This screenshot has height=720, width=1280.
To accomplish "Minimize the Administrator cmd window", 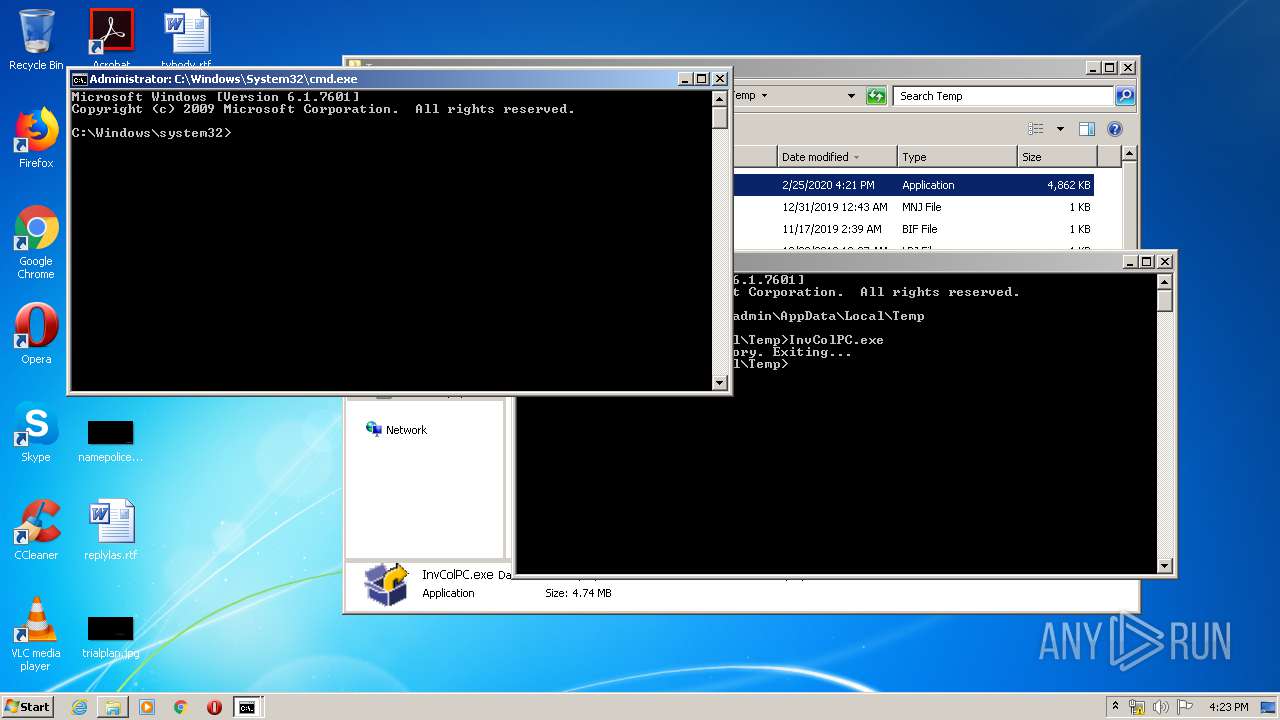I will click(685, 79).
